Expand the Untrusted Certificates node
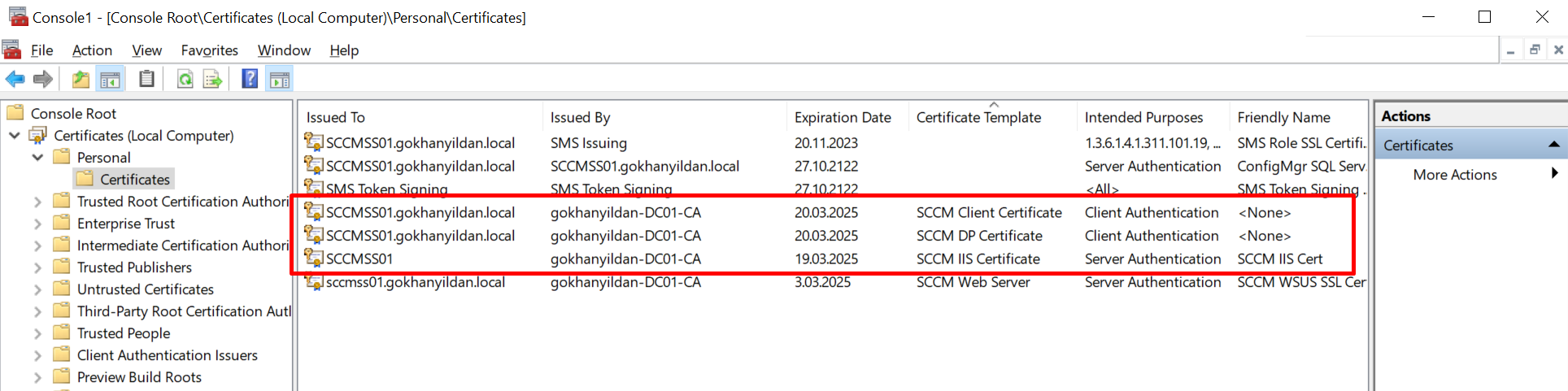Viewport: 1568px width, 391px height. pos(37,289)
